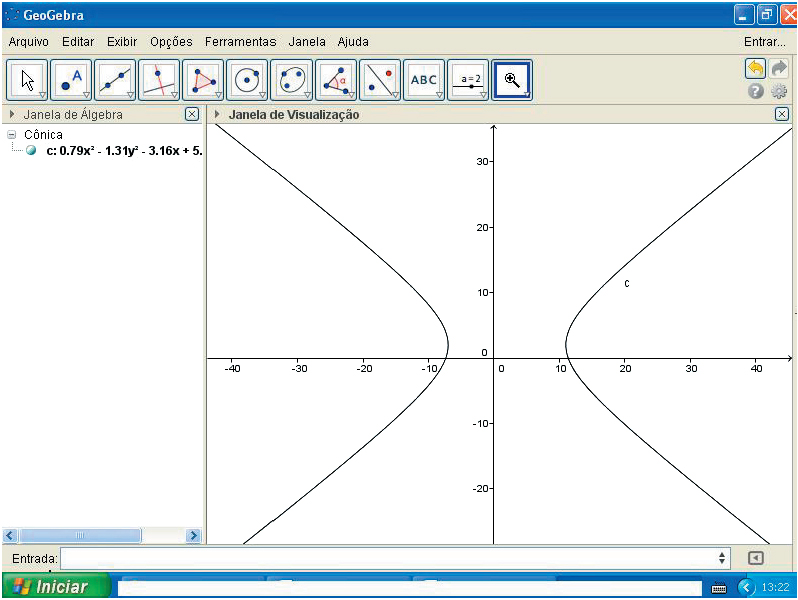Click the Entrar... sign-in button
The width and height of the screenshot is (798, 600).
point(764,42)
